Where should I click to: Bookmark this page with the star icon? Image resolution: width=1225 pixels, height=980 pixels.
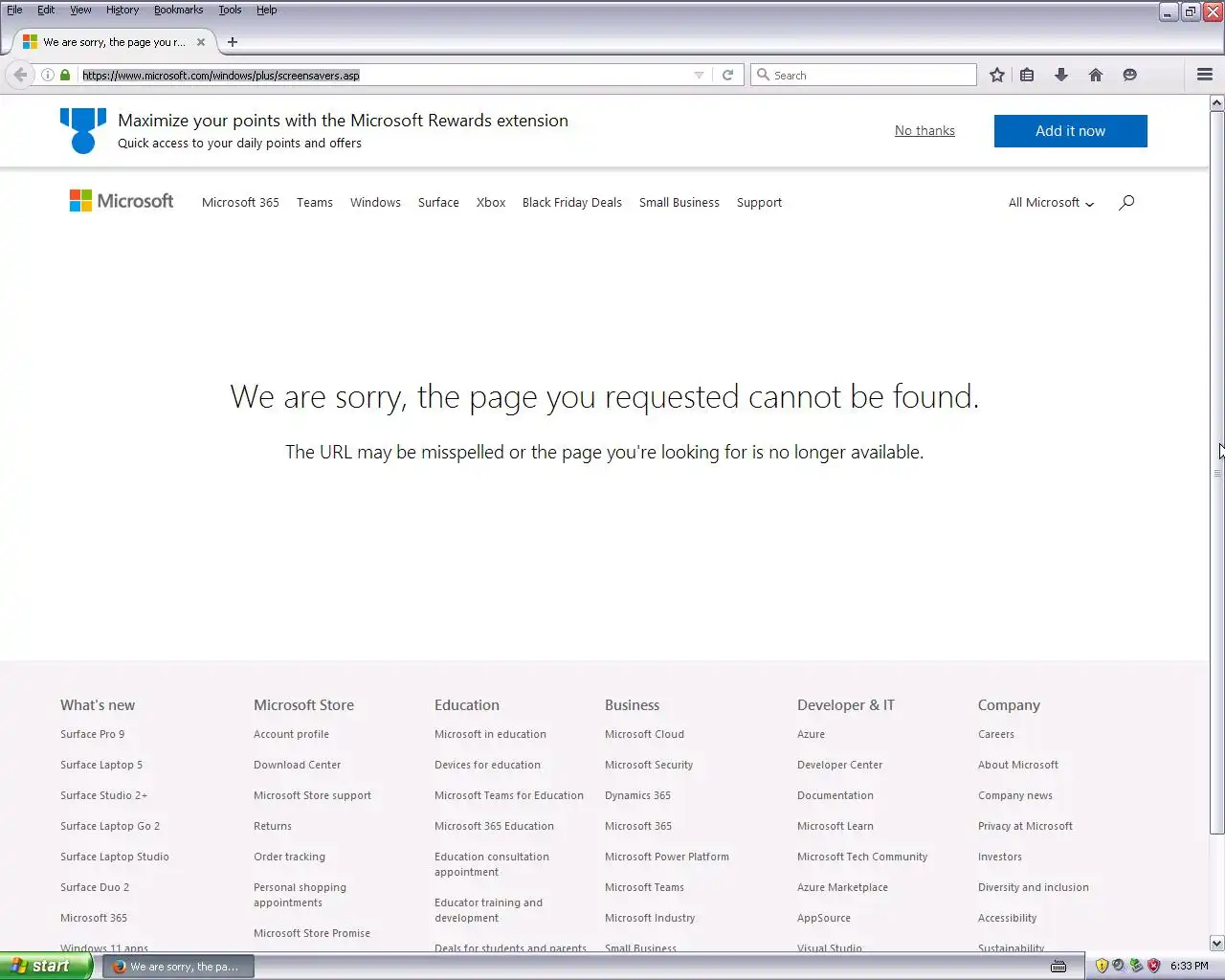(997, 75)
